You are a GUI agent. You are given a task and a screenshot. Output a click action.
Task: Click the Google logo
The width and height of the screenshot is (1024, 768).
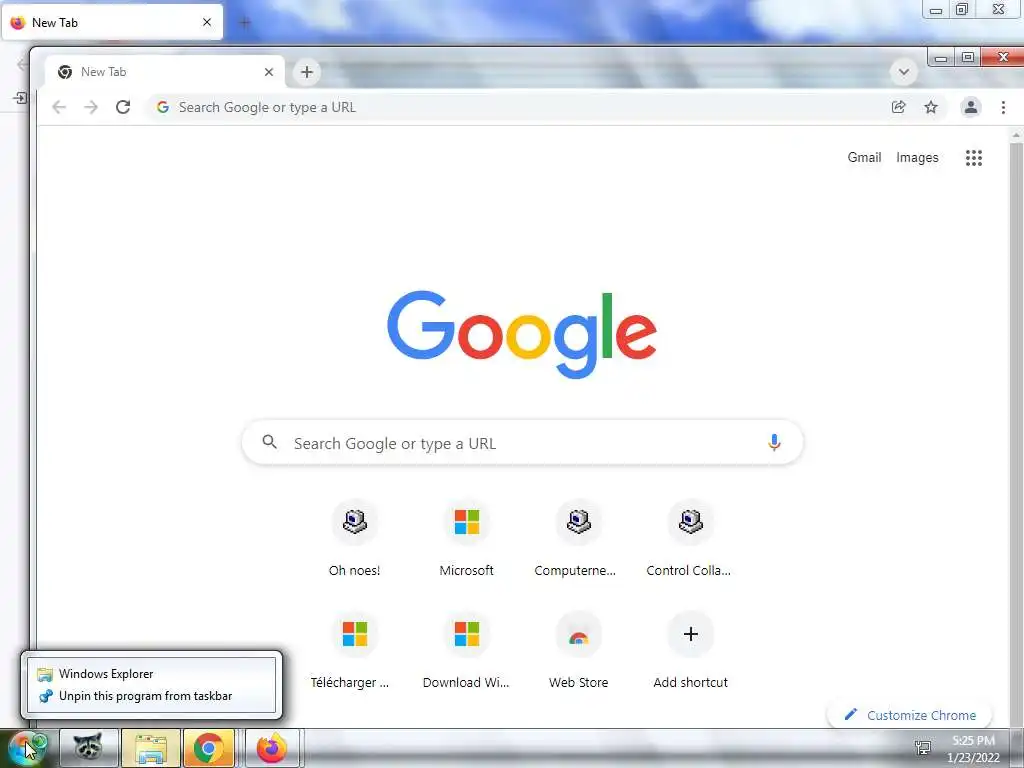(522, 334)
